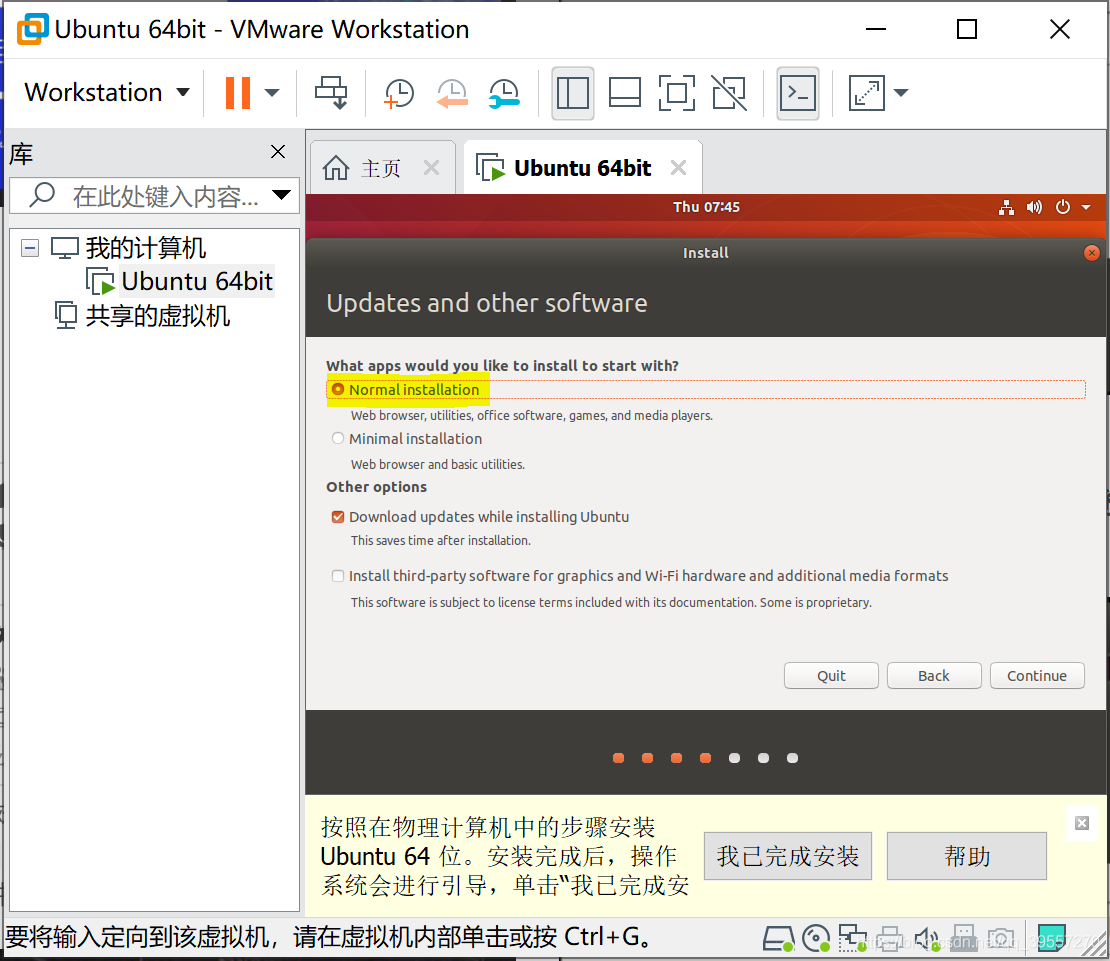Image resolution: width=1110 pixels, height=961 pixels.
Task: Close the Install window with red button
Action: (1092, 253)
